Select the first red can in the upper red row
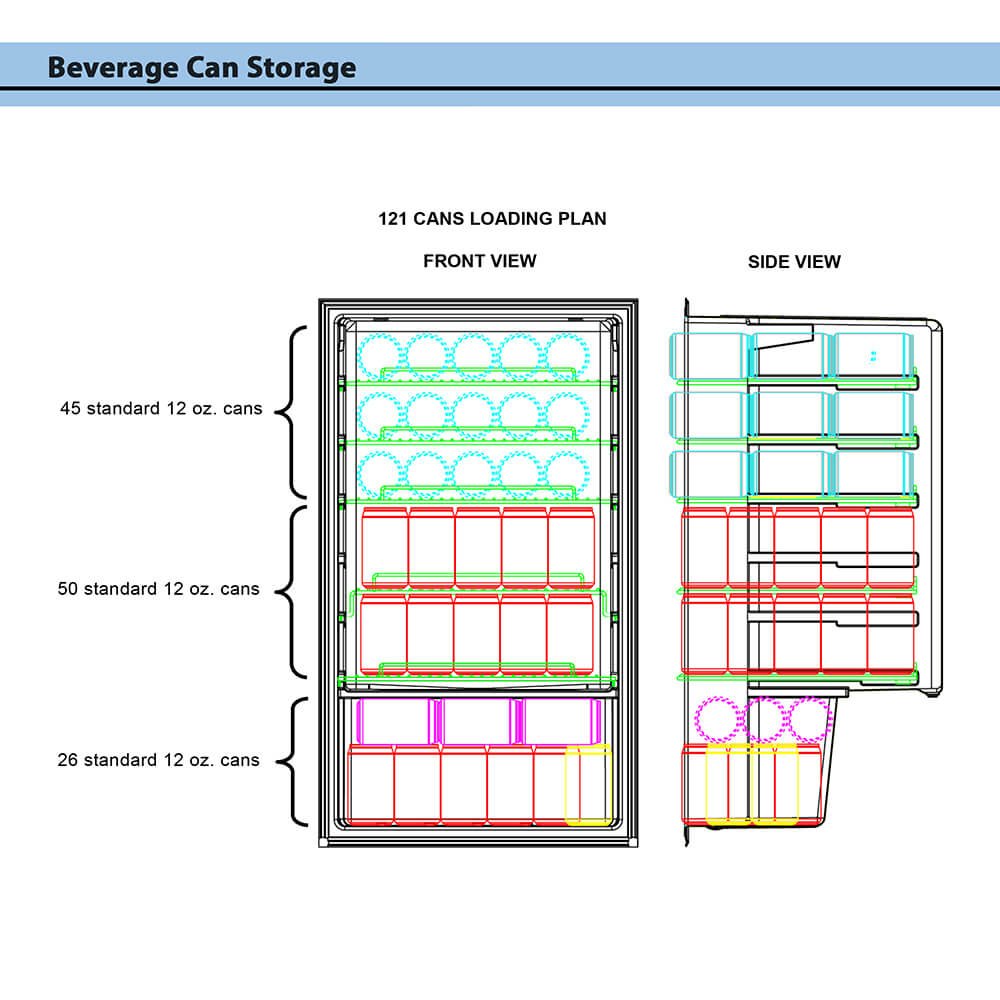The image size is (1000, 1000). pyautogui.click(x=384, y=547)
